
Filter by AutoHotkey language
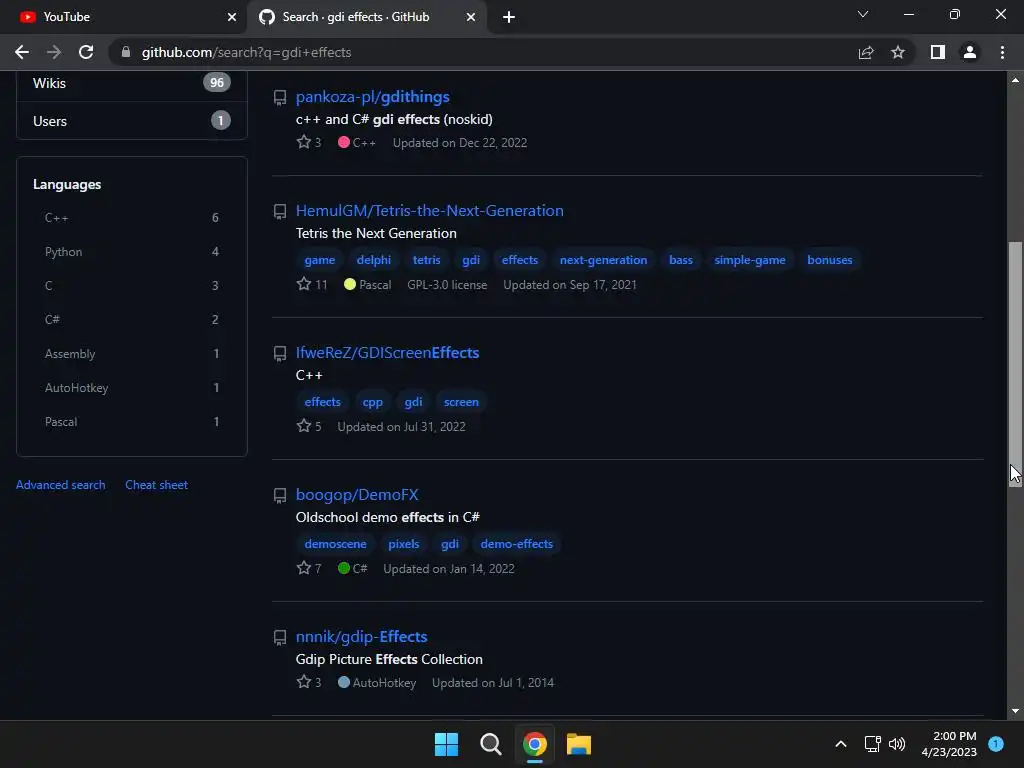pos(131,387)
